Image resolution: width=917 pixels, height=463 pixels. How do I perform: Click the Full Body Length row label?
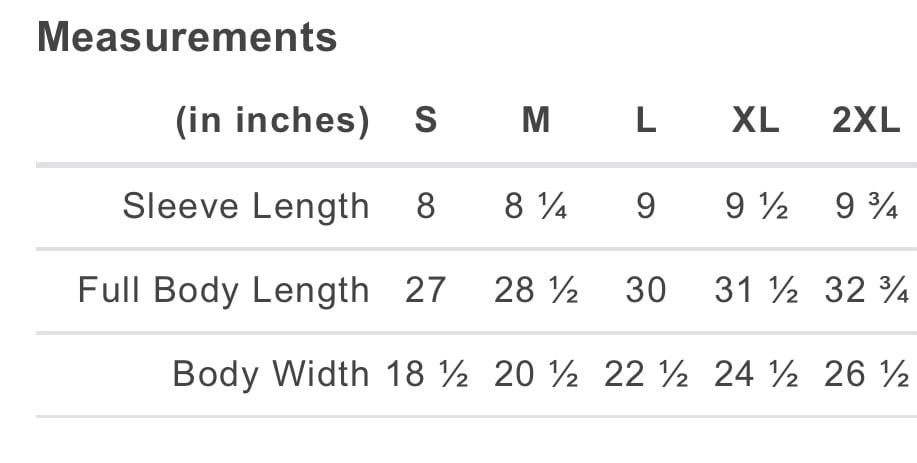[224, 290]
